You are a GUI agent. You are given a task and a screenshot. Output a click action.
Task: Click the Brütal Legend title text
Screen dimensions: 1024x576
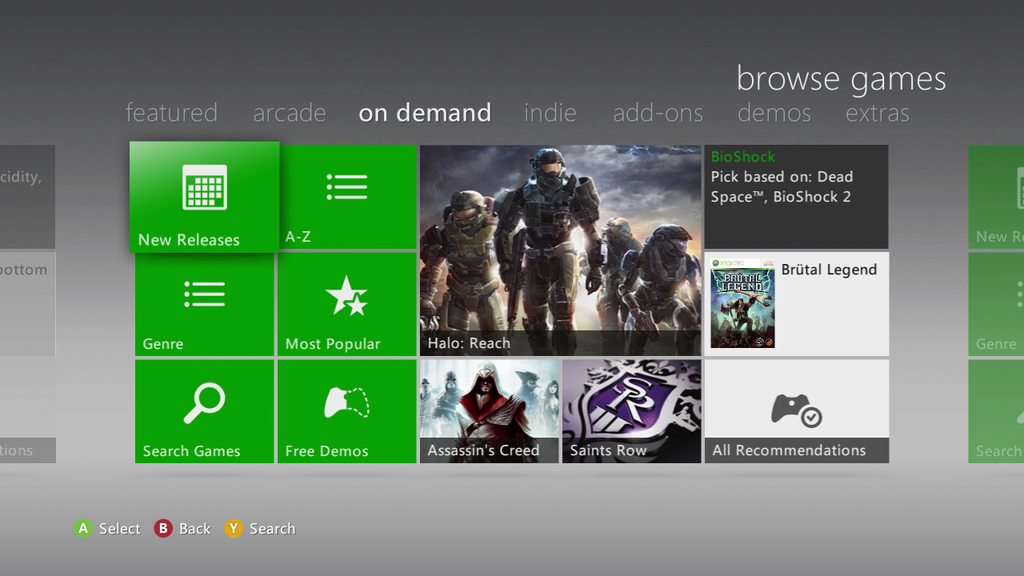(x=829, y=270)
